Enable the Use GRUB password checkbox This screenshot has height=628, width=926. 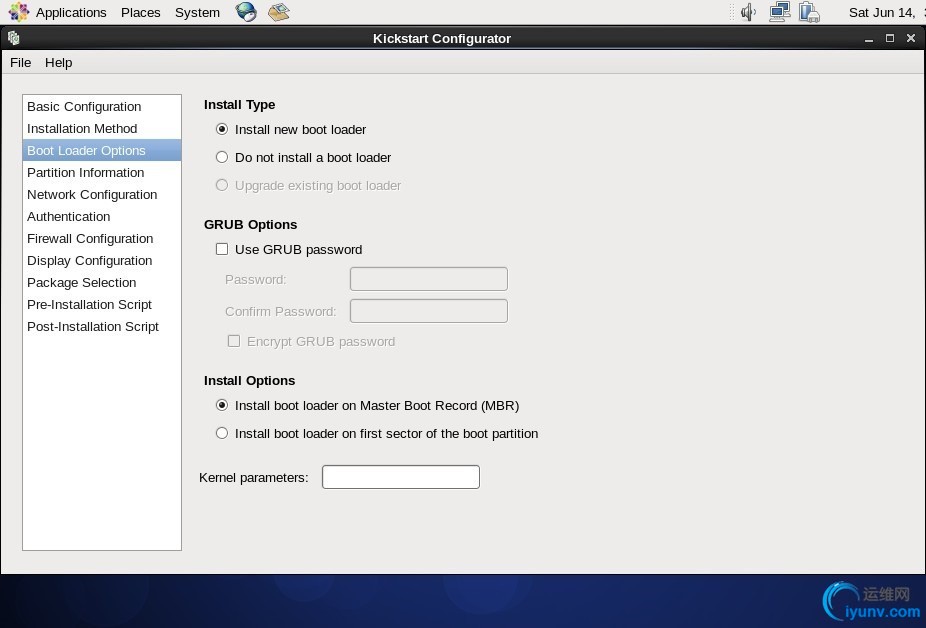tap(222, 249)
